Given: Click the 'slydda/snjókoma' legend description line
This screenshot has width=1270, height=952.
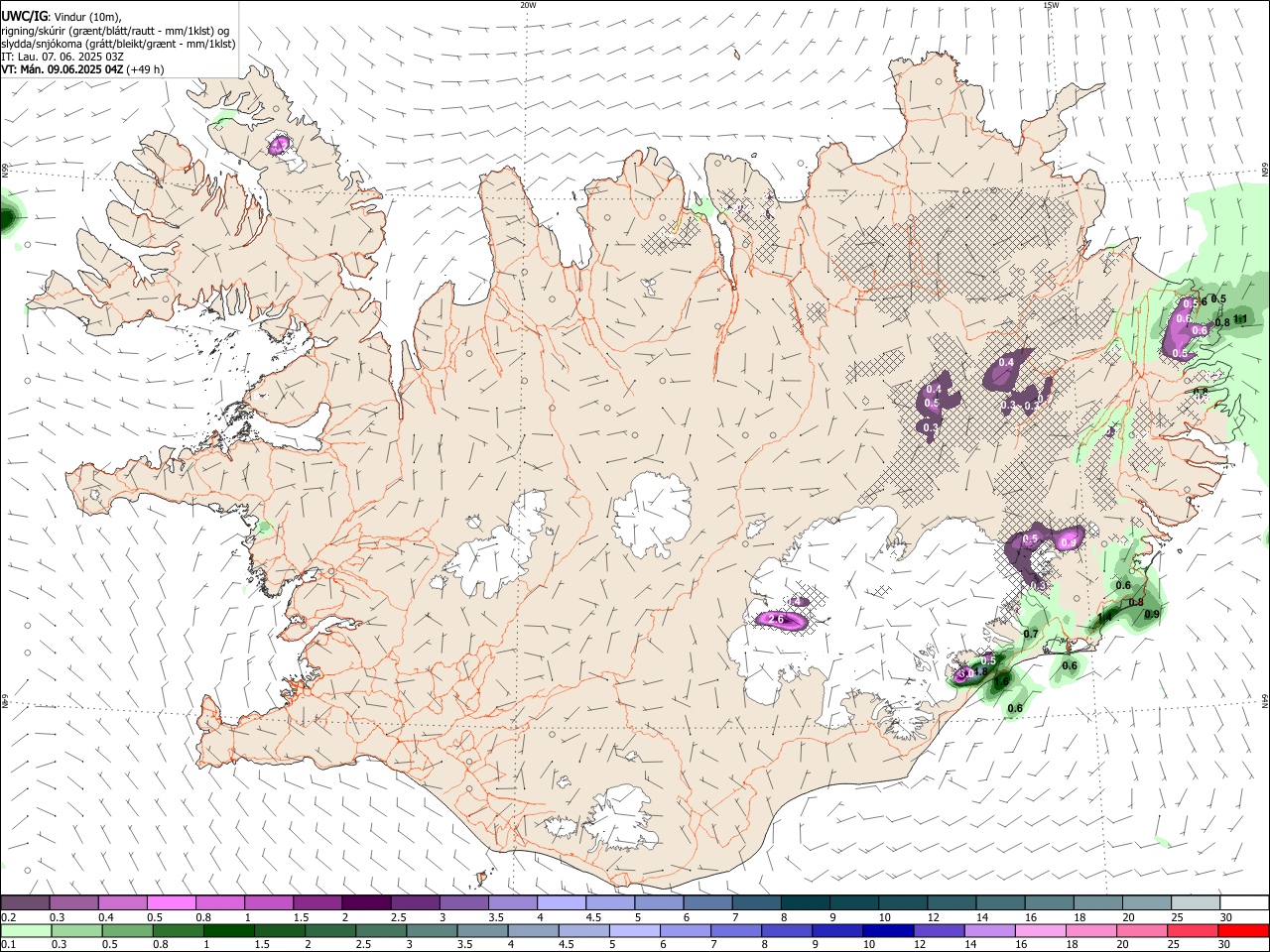Looking at the screenshot, I should pos(119,44).
